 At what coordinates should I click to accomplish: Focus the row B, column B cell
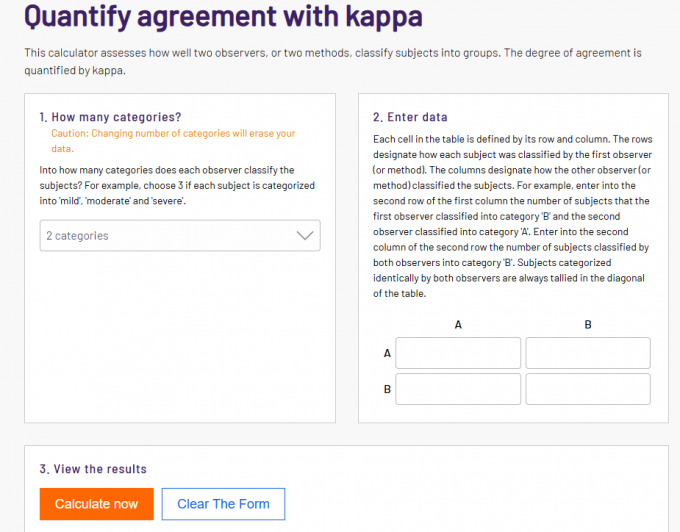tap(588, 389)
